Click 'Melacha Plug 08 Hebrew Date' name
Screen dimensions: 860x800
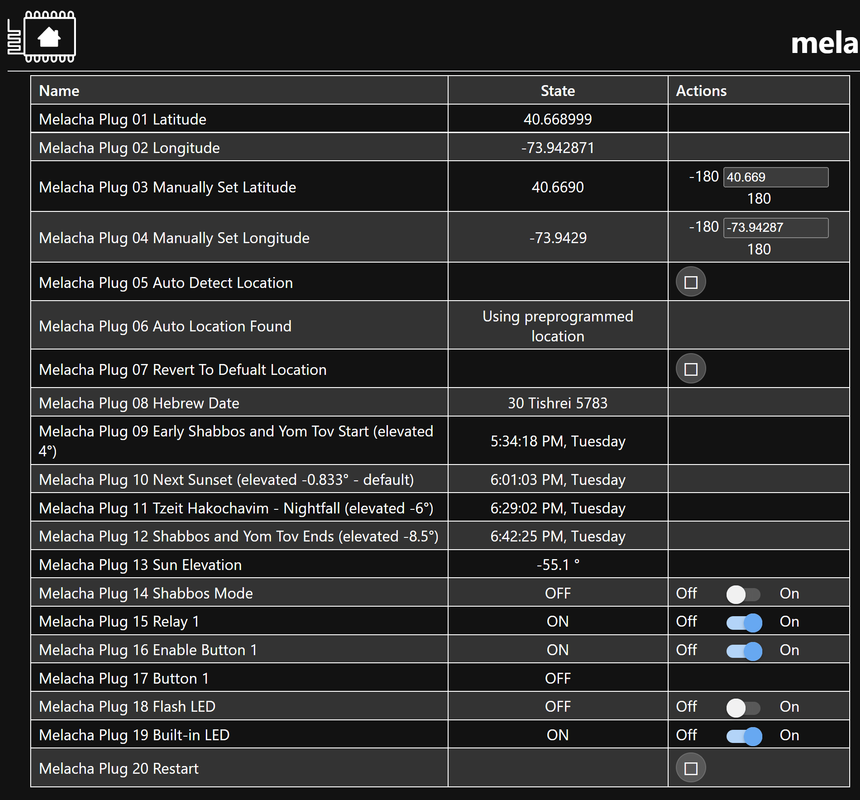click(139, 404)
